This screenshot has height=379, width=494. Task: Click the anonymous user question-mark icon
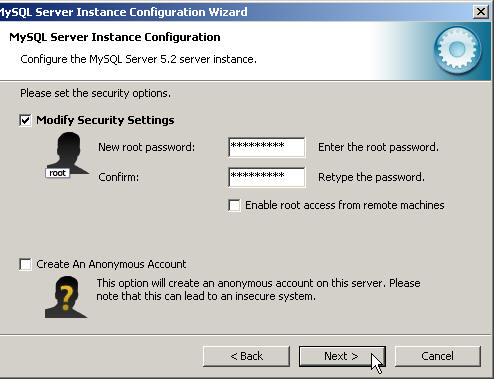[66, 297]
